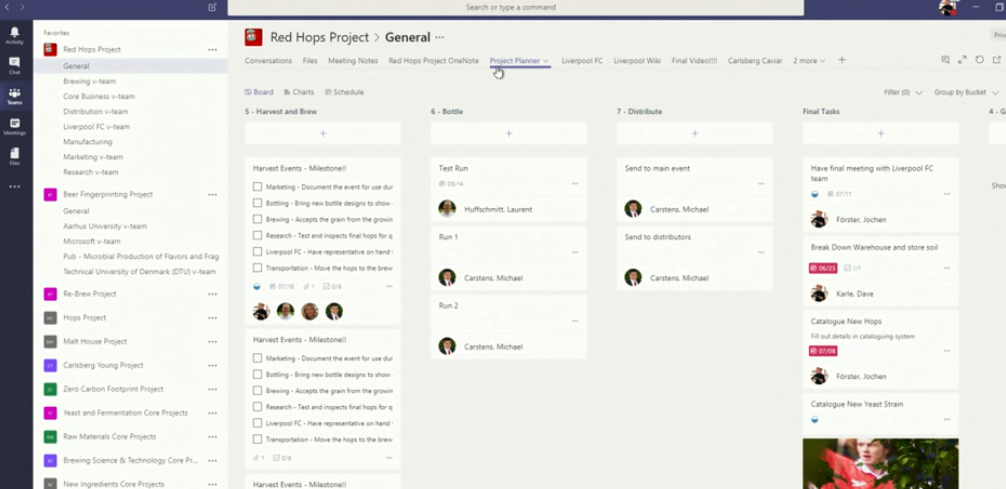Click the red 06/25 due date label
Viewport: 1006px width, 489px height.
(823, 268)
